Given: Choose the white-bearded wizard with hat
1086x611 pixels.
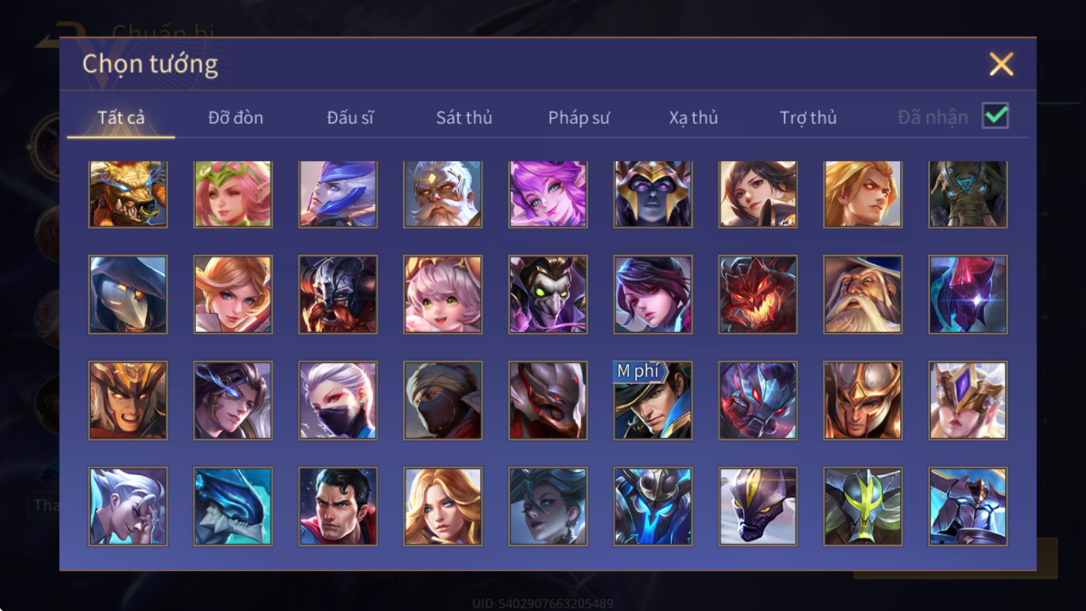Looking at the screenshot, I should point(862,294).
